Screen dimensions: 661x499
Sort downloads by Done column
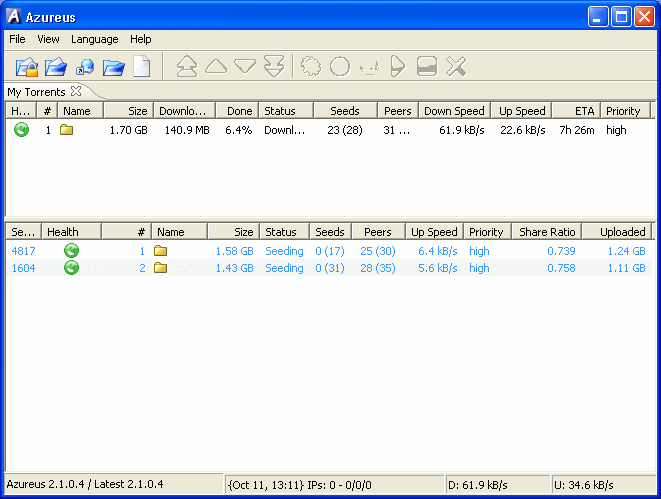pyautogui.click(x=237, y=111)
